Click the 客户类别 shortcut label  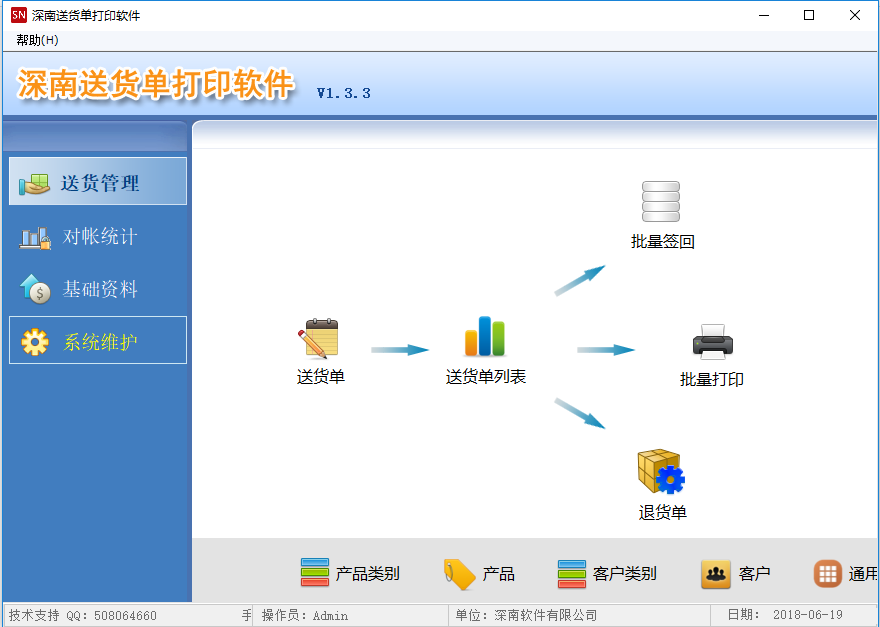(x=625, y=574)
